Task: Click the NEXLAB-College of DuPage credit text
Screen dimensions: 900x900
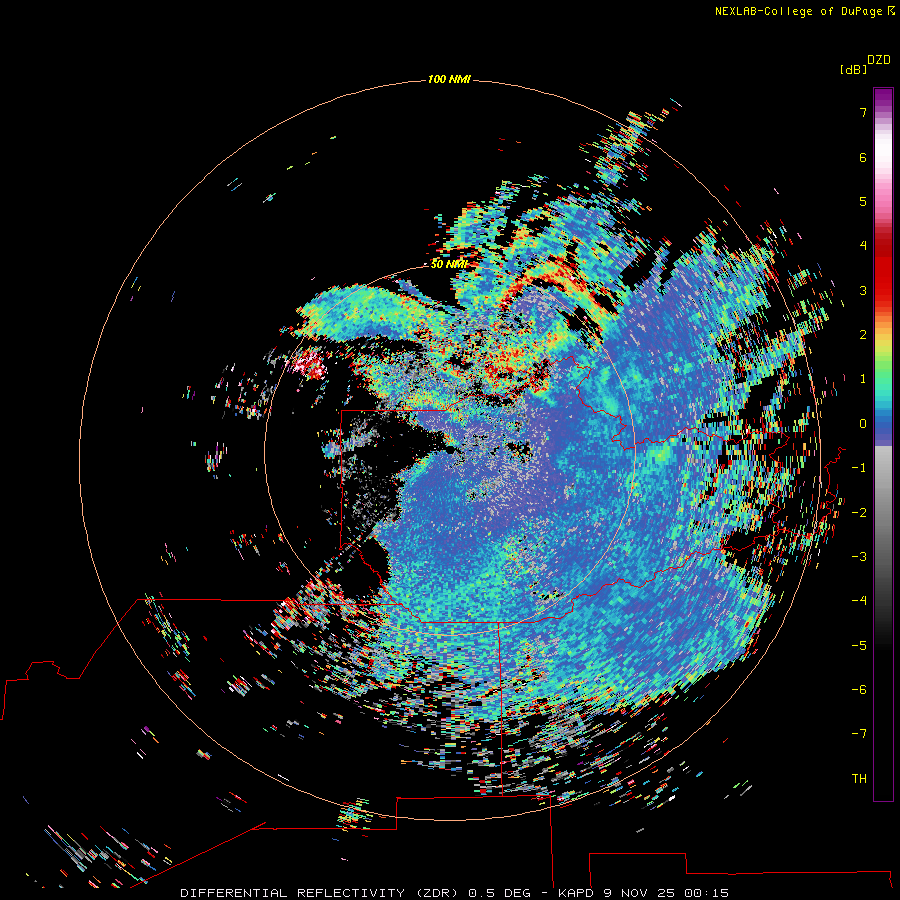Action: (799, 11)
